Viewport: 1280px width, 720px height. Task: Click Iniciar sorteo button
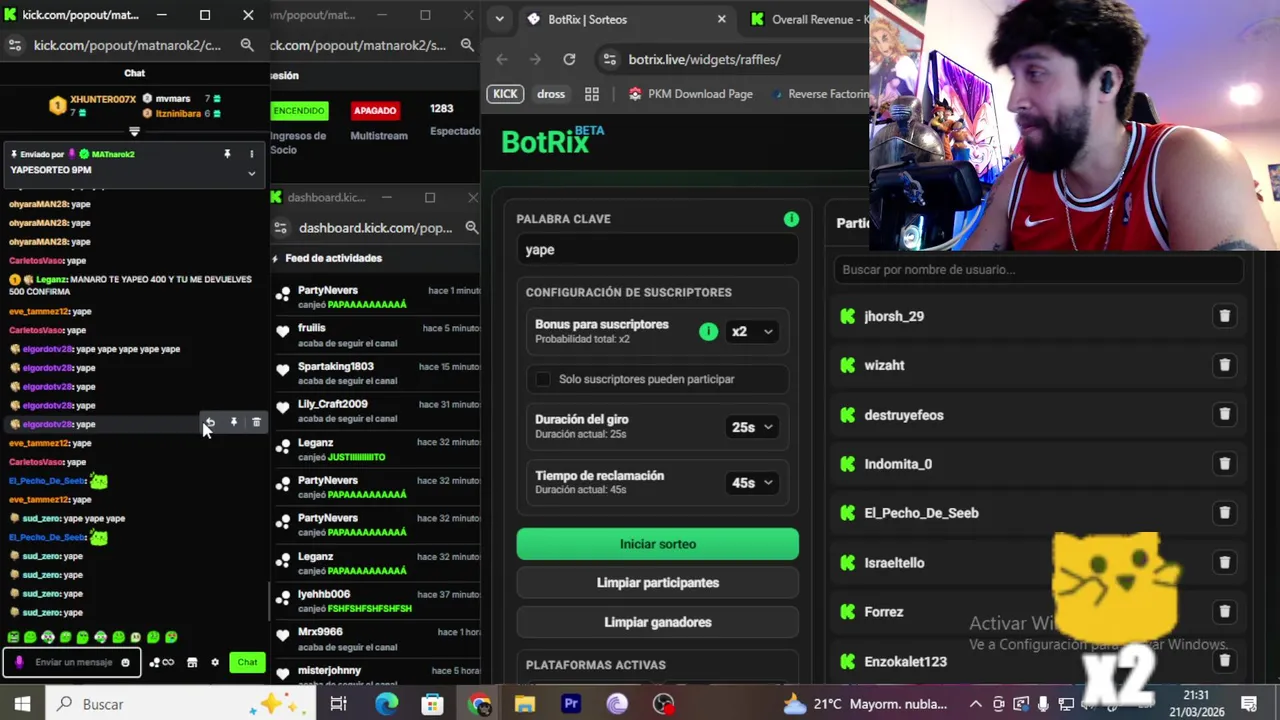point(658,544)
